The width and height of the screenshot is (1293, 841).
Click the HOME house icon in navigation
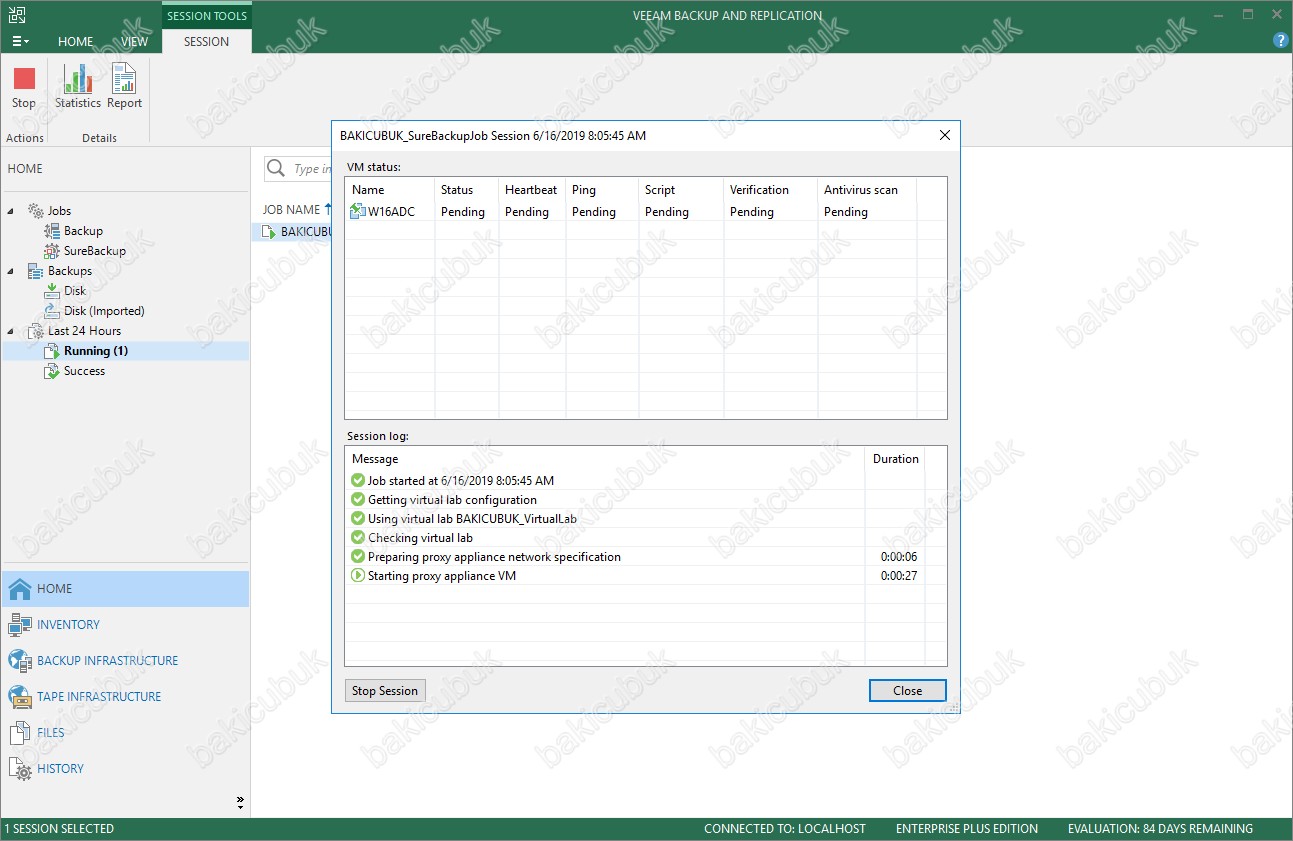pos(20,589)
